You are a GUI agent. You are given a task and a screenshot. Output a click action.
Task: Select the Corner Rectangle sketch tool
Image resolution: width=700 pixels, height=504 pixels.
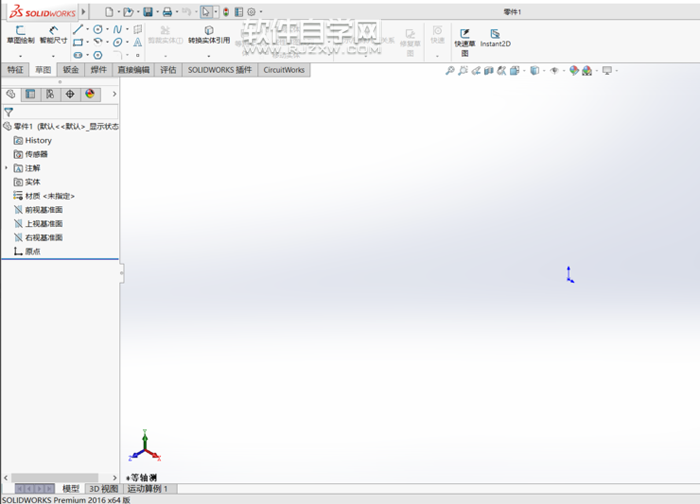pyautogui.click(x=78, y=42)
